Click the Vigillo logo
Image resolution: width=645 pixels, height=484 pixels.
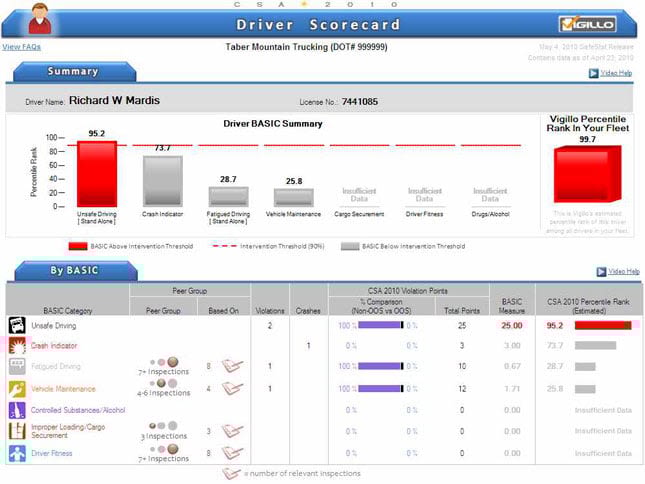click(587, 24)
